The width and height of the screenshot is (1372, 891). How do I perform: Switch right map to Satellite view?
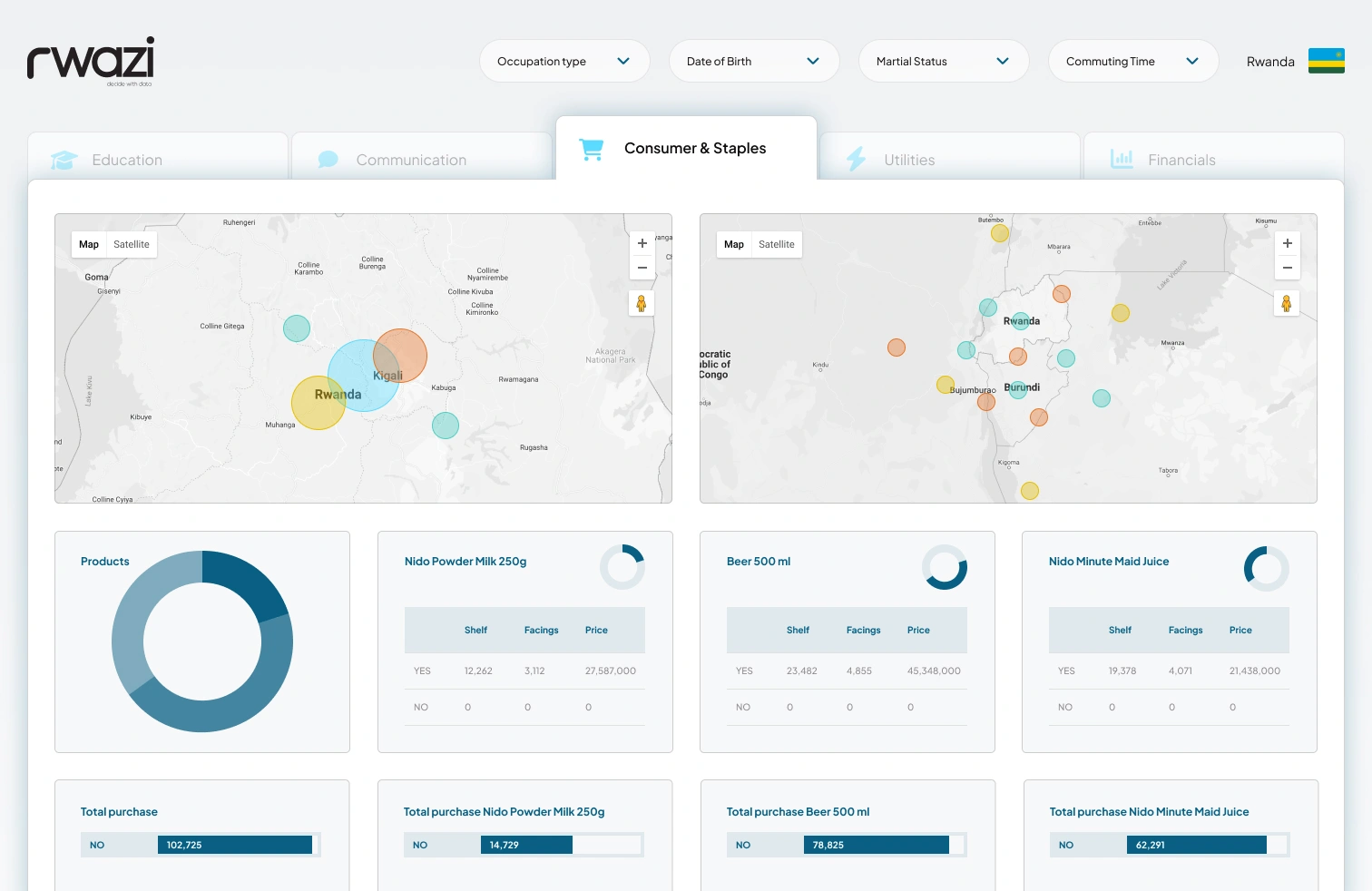pos(776,244)
